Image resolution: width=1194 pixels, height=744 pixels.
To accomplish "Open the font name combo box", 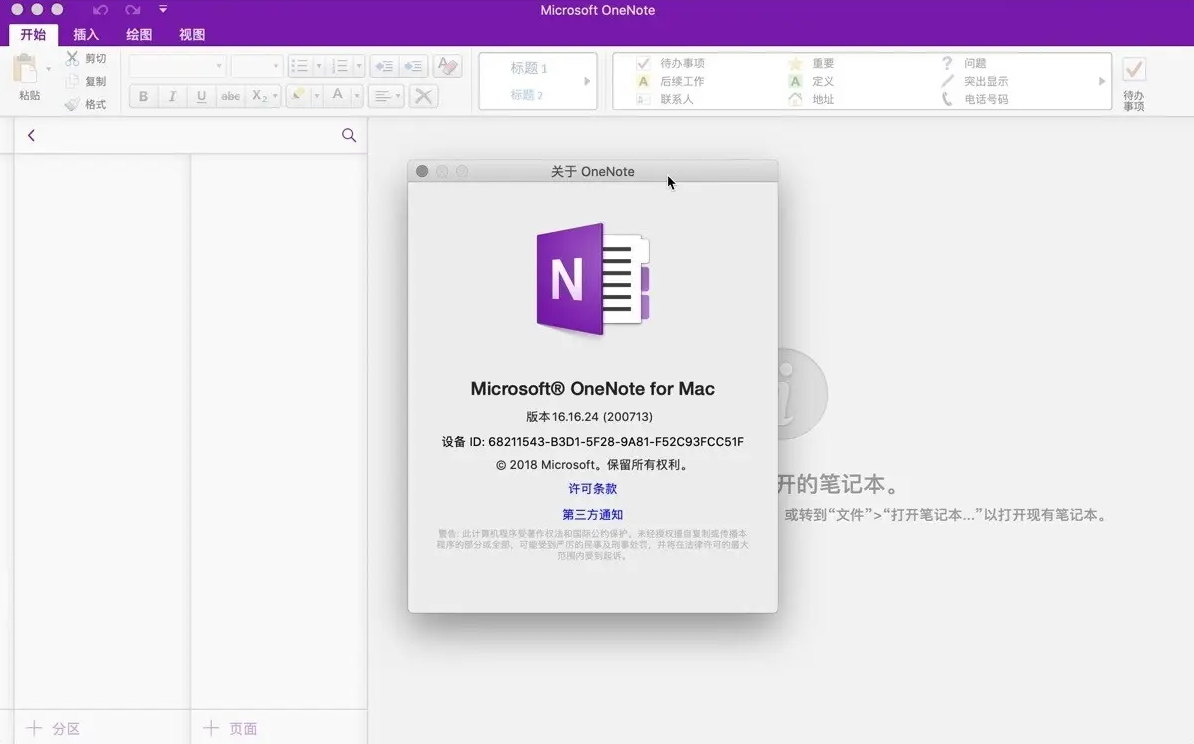I will (x=177, y=66).
